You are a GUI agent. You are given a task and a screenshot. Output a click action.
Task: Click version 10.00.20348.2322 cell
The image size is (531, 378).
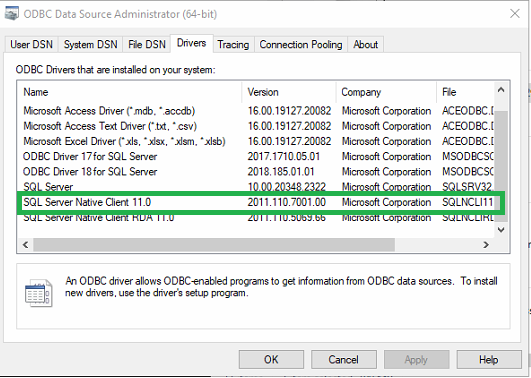click(286, 187)
